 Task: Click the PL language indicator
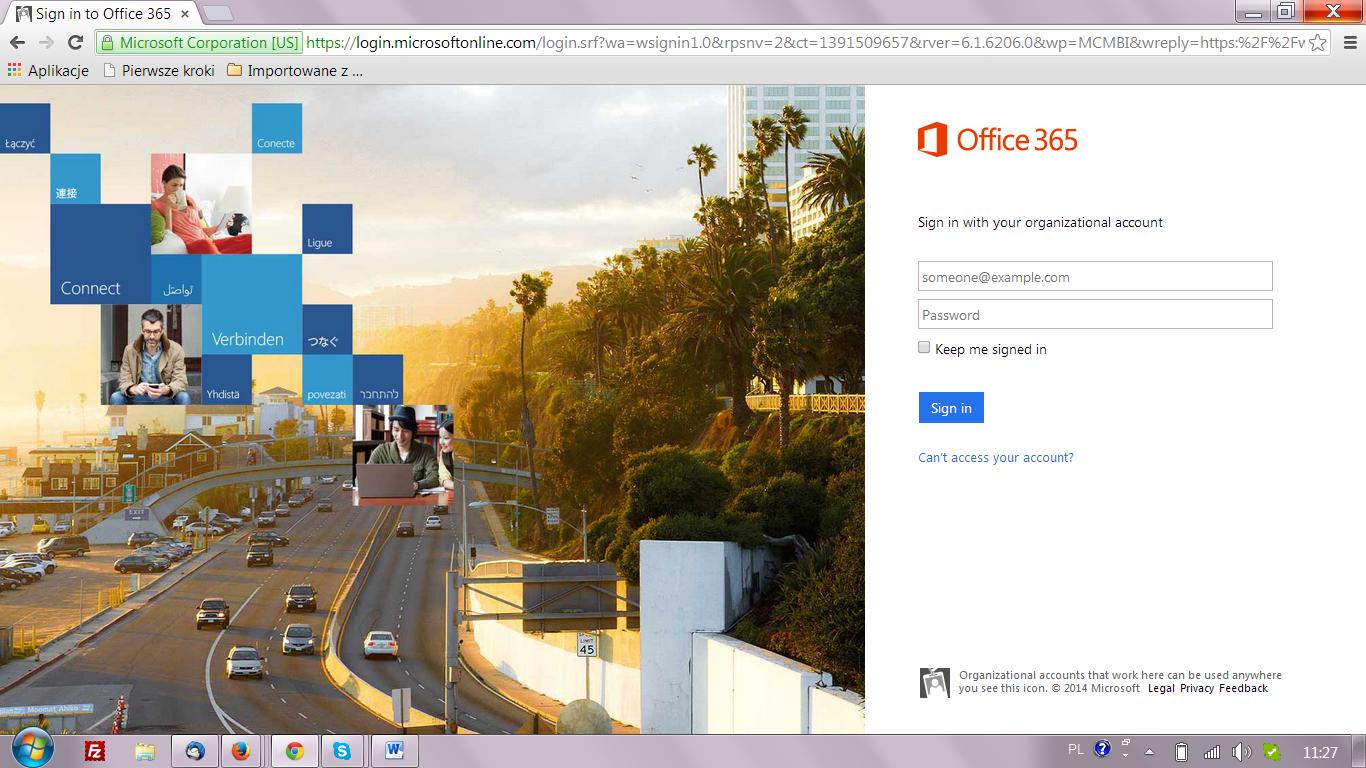pos(1076,749)
